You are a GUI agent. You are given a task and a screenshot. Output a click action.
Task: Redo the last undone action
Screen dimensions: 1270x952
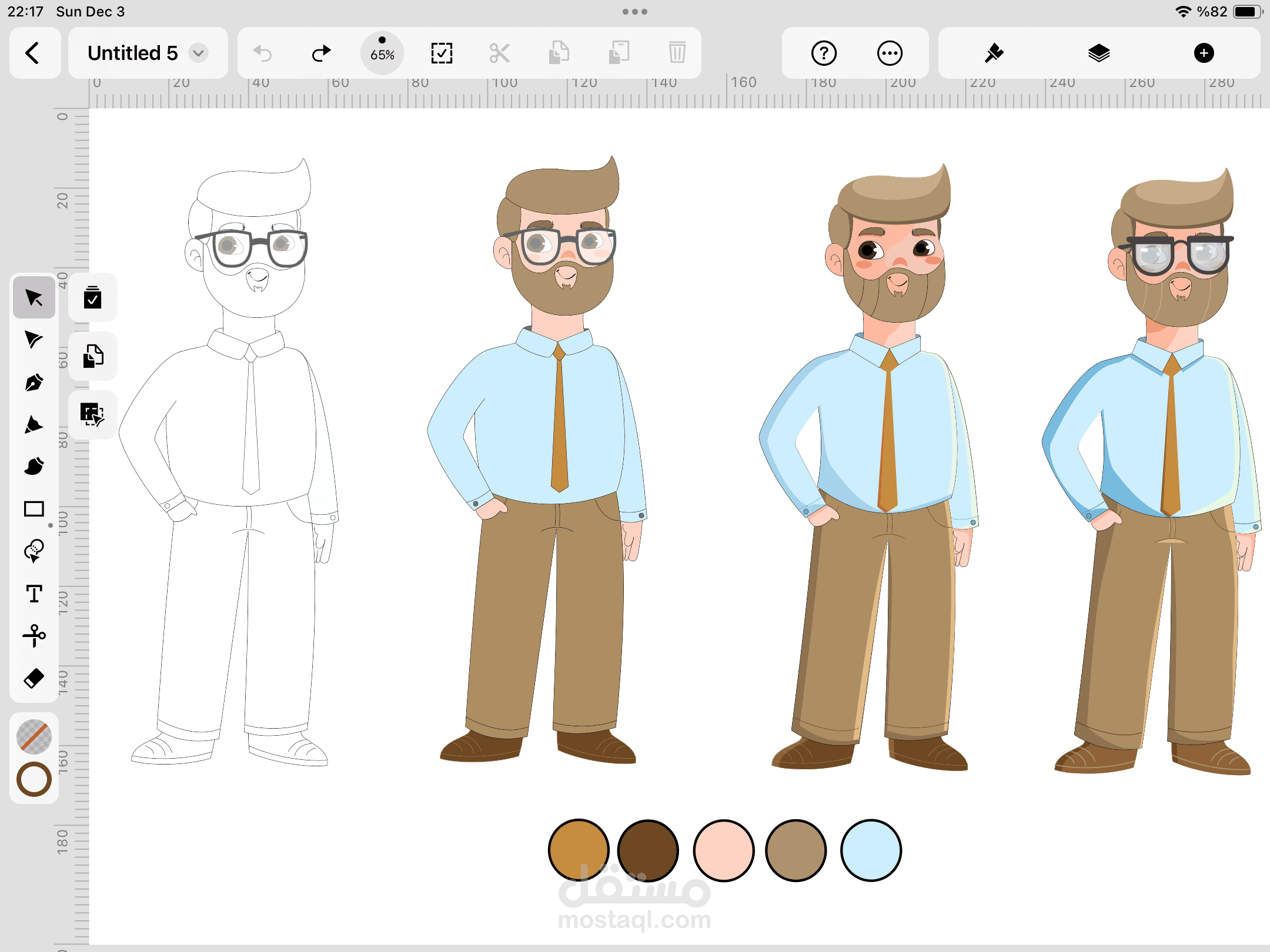tap(321, 53)
